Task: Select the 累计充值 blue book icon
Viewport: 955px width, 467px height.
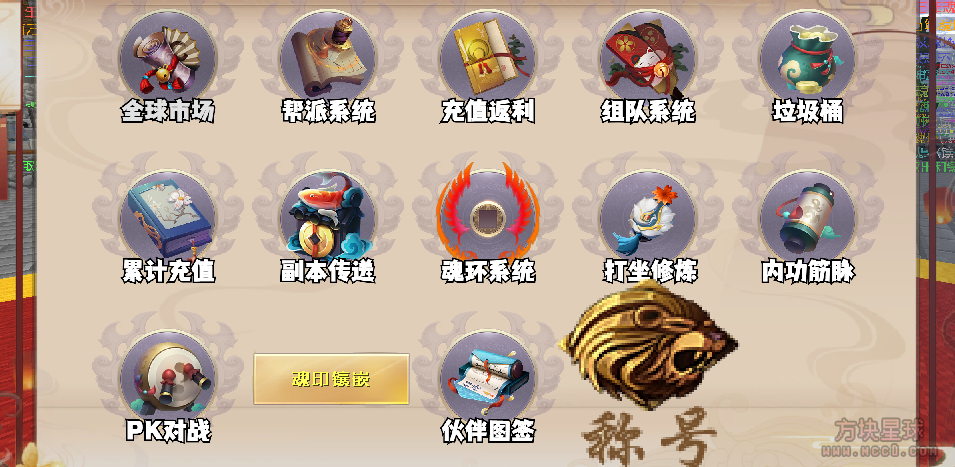Action: pos(168,219)
